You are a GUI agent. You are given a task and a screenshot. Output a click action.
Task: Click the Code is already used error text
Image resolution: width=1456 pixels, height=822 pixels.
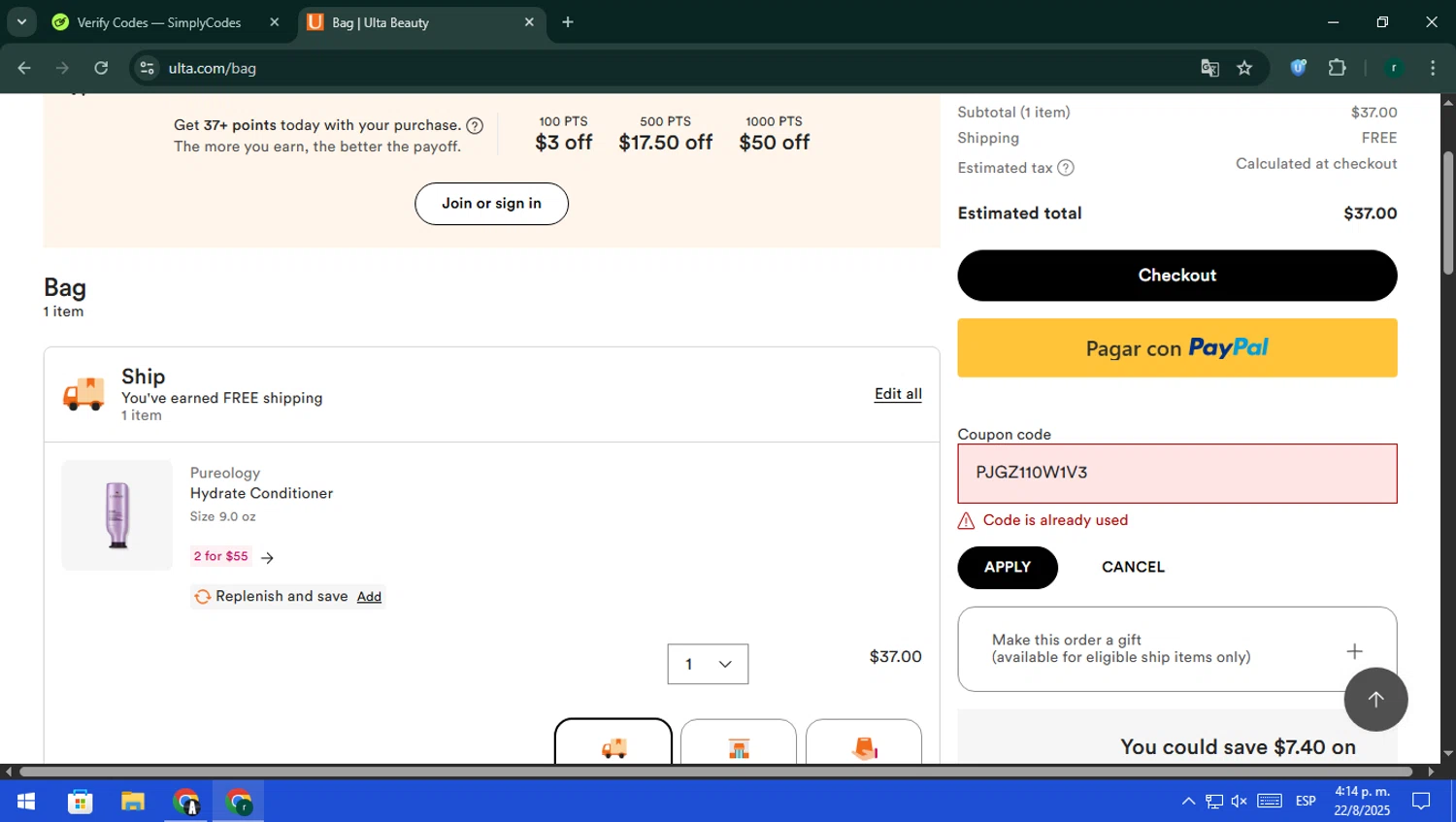pyautogui.click(x=1055, y=520)
